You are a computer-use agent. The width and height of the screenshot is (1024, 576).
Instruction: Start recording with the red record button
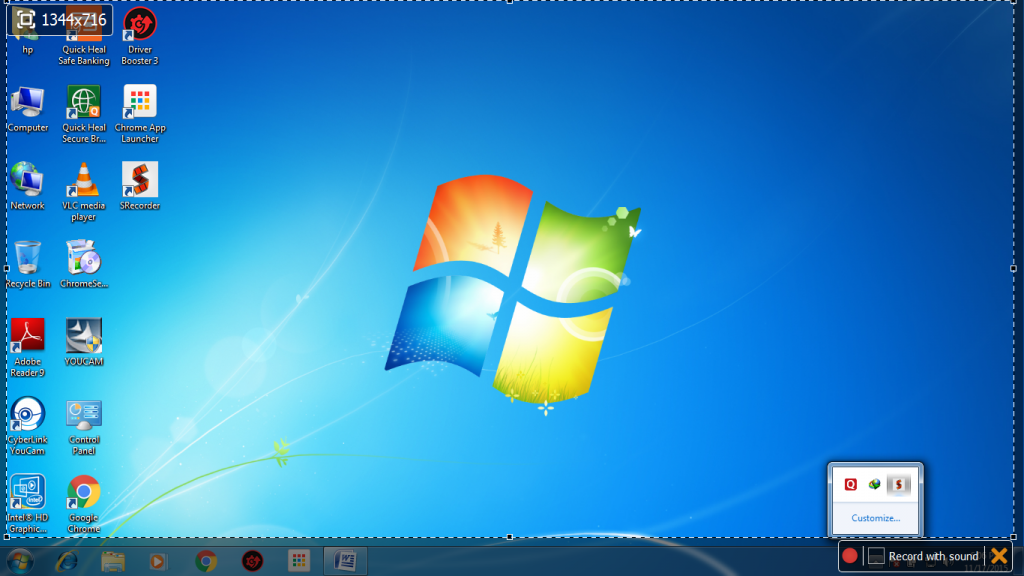point(850,556)
